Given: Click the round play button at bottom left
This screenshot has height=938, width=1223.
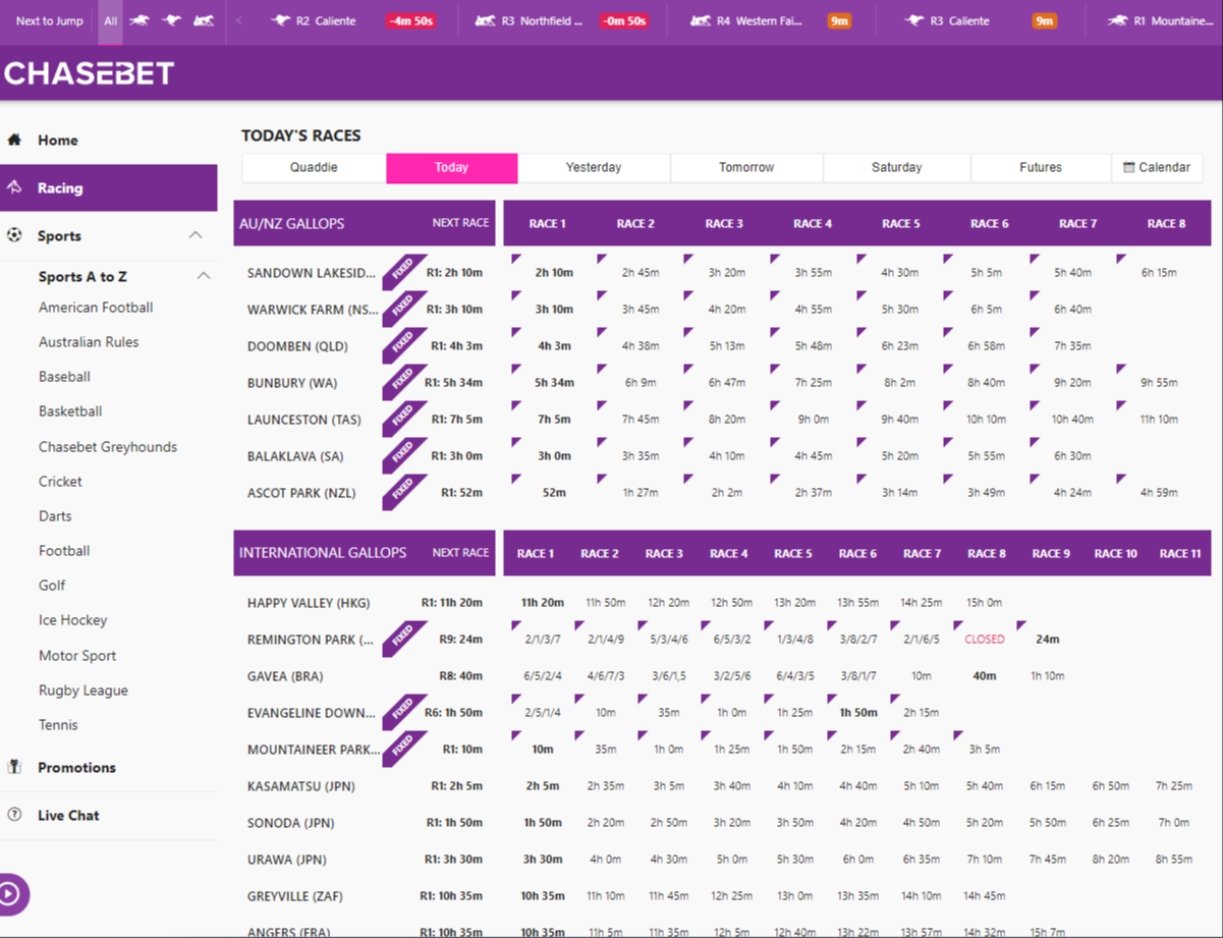Looking at the screenshot, I should click(9, 893).
